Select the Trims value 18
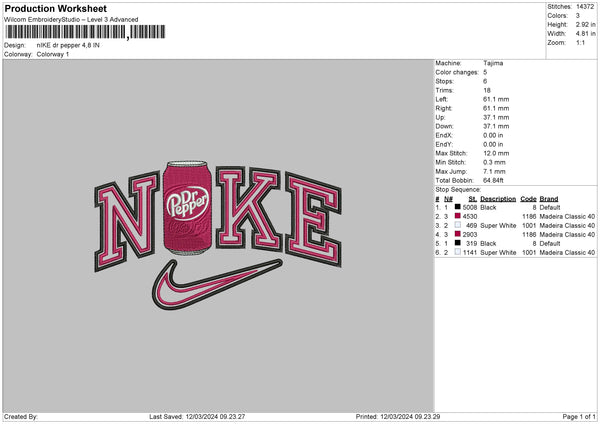The height and width of the screenshot is (424, 600). (x=487, y=90)
